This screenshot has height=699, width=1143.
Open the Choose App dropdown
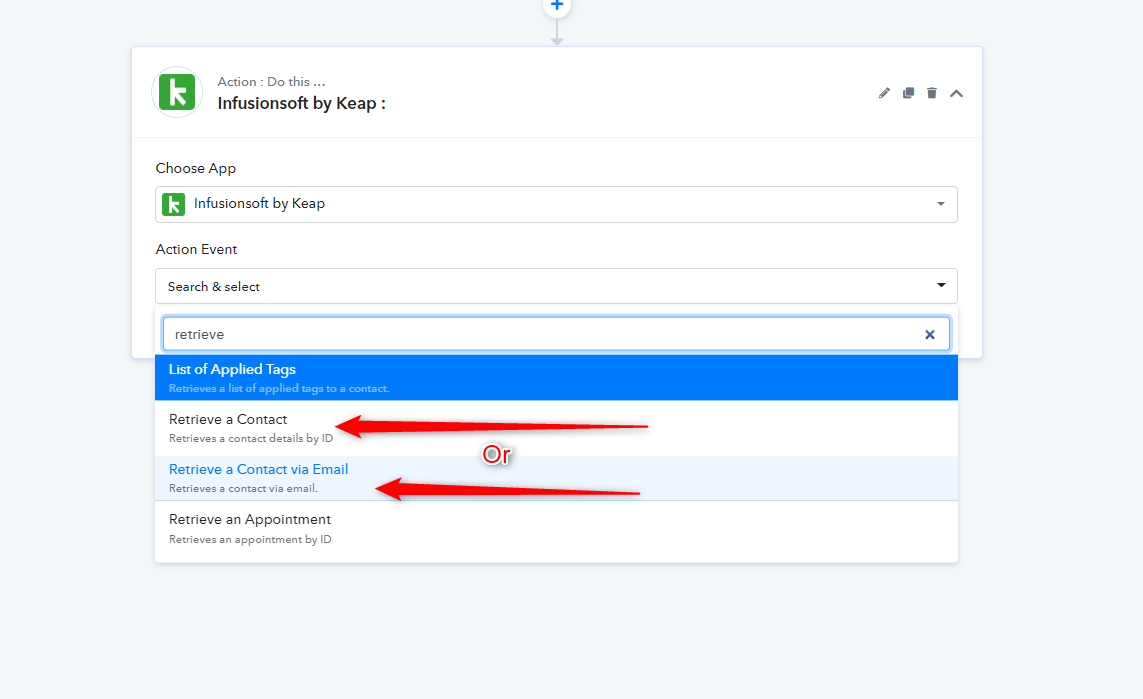556,204
